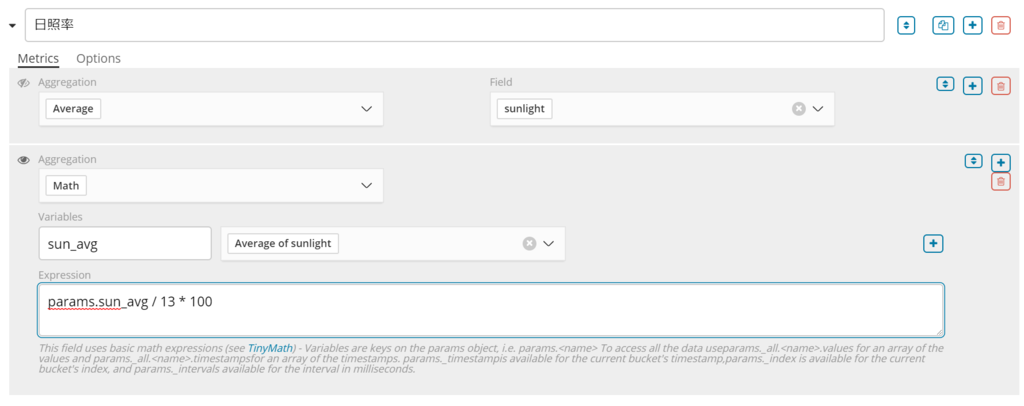Add a new series with plus icon

(973, 25)
